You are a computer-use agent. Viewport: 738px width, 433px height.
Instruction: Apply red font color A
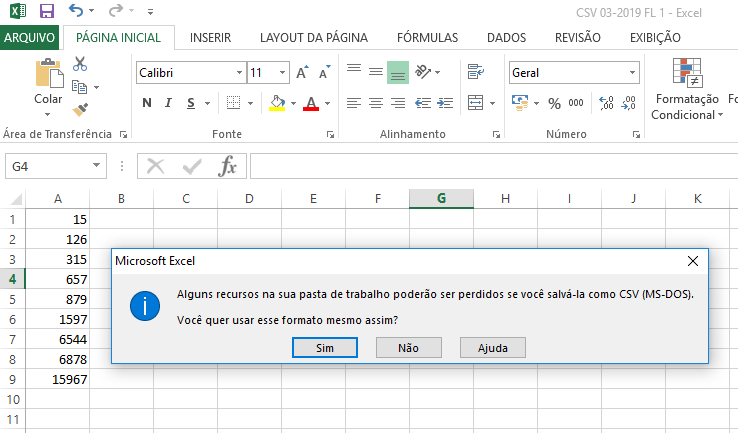coord(311,103)
